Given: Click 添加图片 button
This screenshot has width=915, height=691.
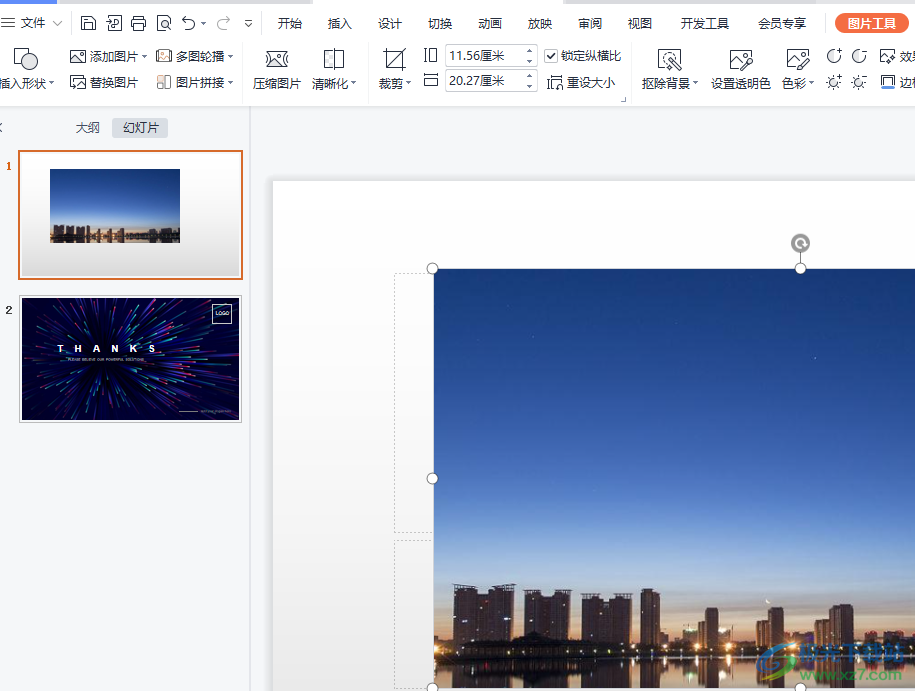Looking at the screenshot, I should pyautogui.click(x=104, y=56).
